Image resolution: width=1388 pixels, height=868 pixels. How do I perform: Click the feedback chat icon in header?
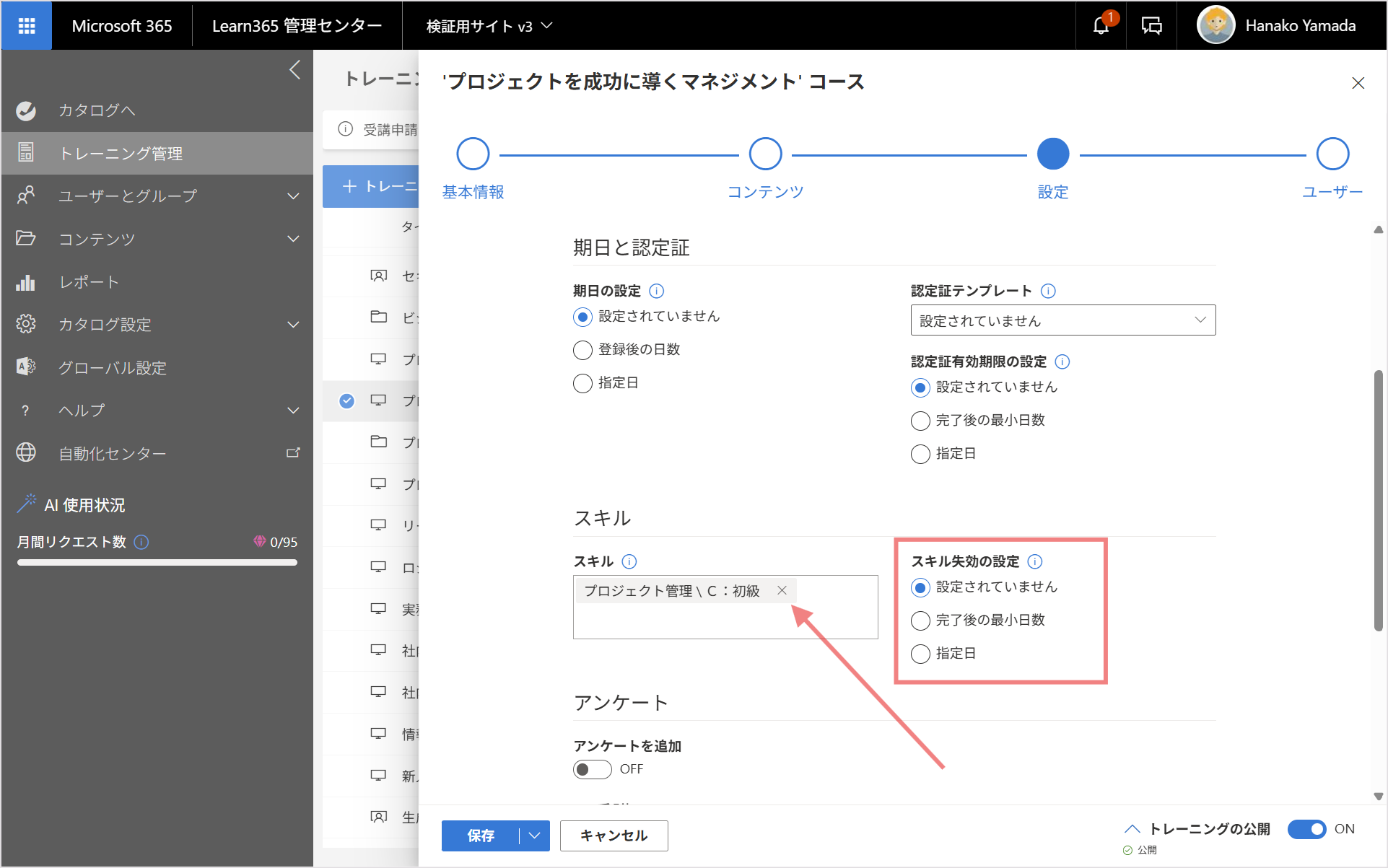[1151, 26]
